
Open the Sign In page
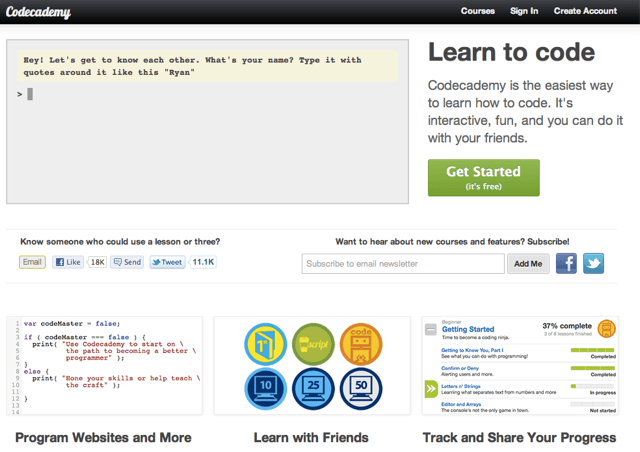524,11
